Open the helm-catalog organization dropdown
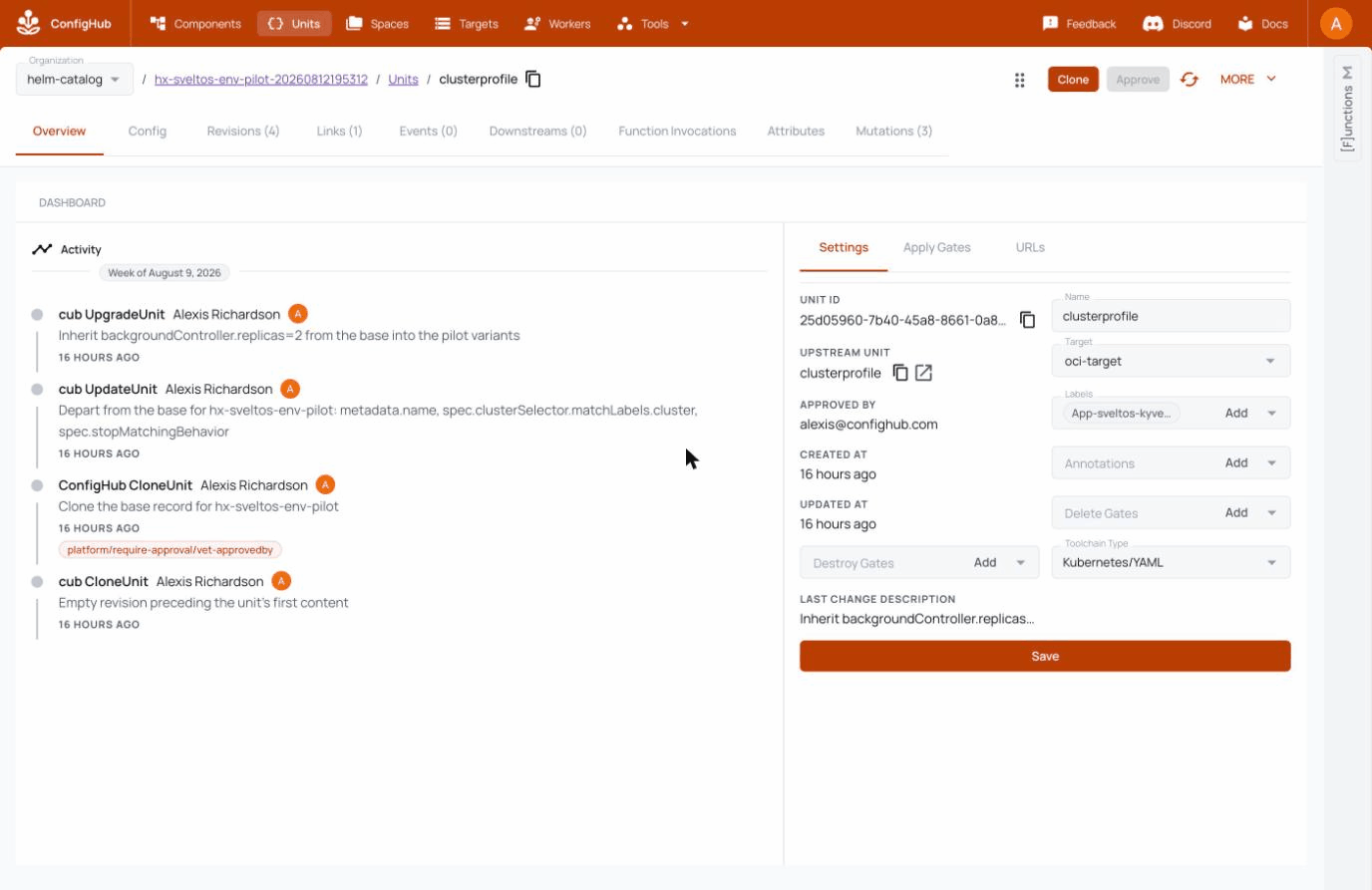 [75, 80]
